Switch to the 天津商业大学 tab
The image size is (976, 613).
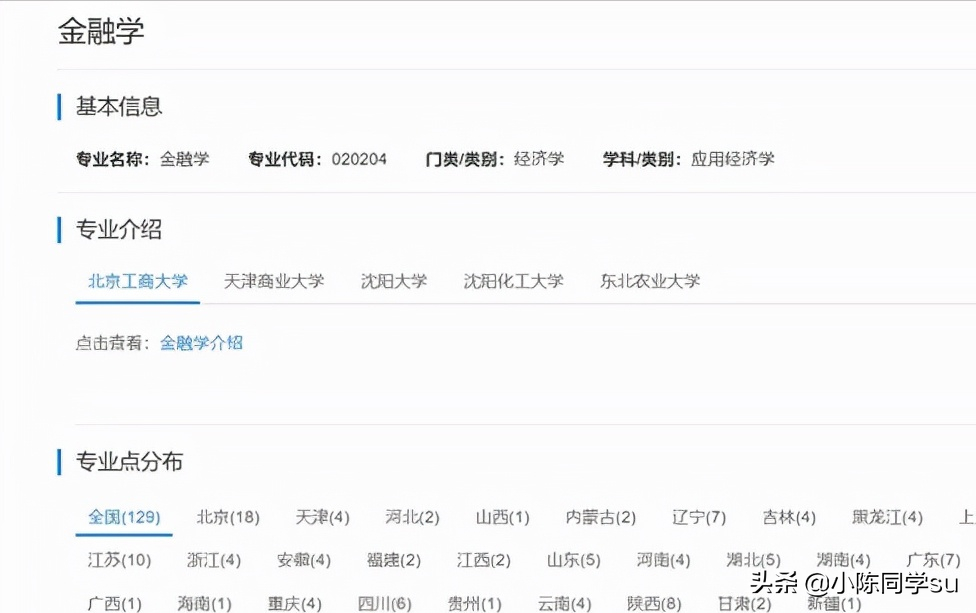click(x=274, y=281)
